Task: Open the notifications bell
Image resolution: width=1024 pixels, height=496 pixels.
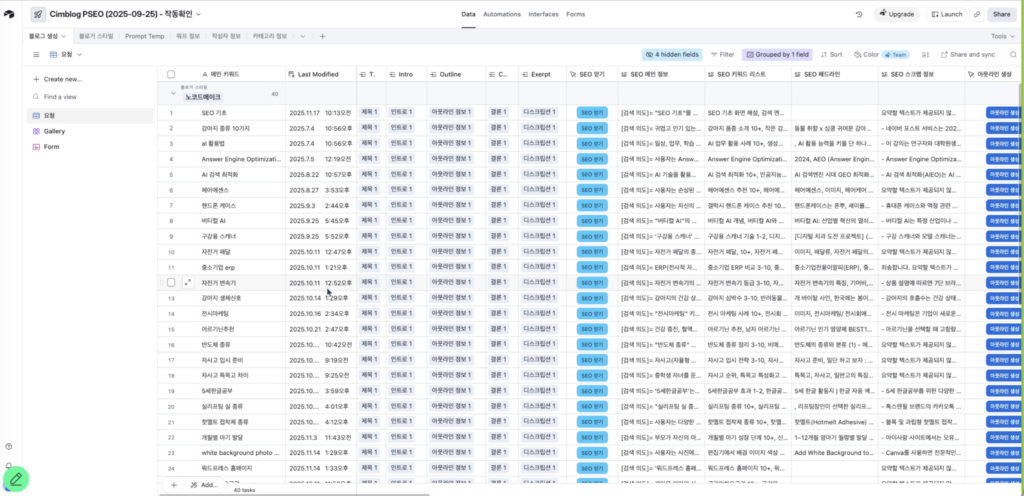Action: (x=8, y=465)
